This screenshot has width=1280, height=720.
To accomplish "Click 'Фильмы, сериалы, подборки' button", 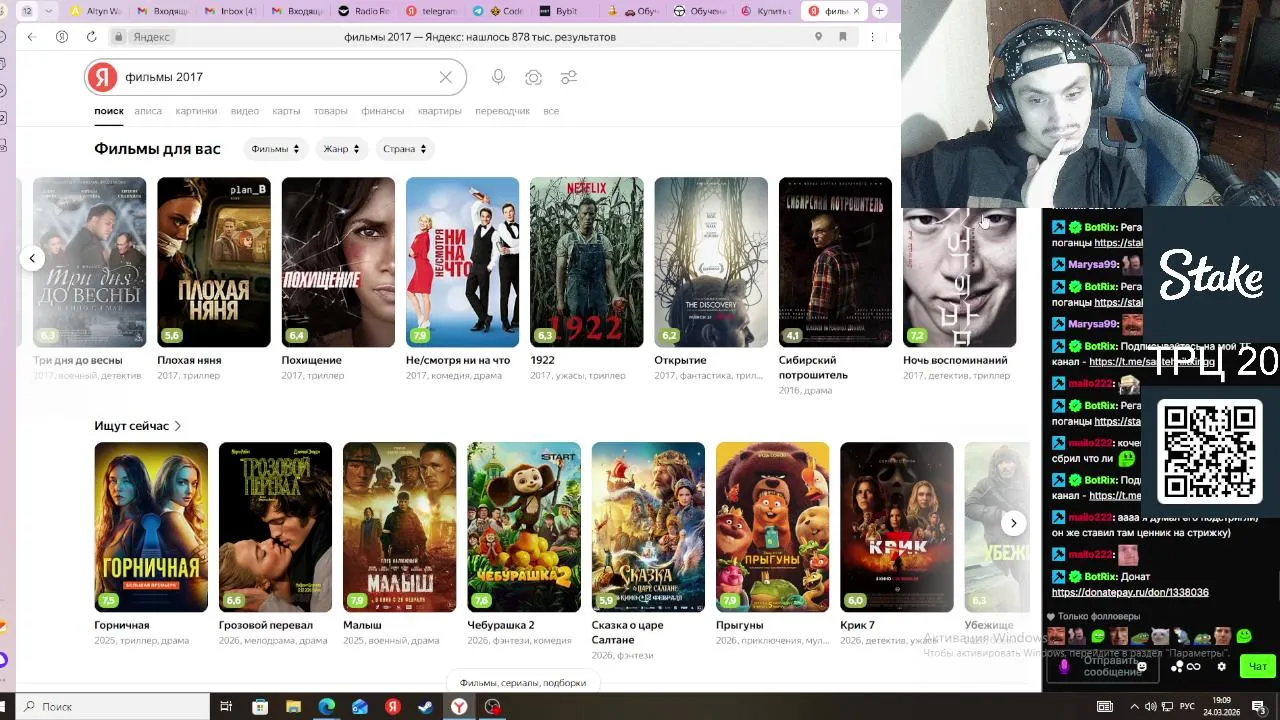I will (x=523, y=683).
